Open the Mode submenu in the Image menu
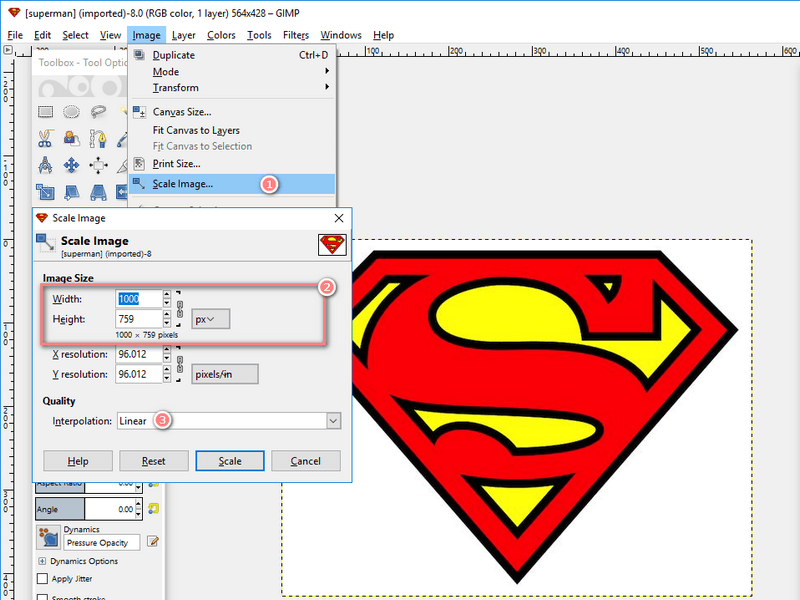This screenshot has width=800, height=600. [x=165, y=71]
